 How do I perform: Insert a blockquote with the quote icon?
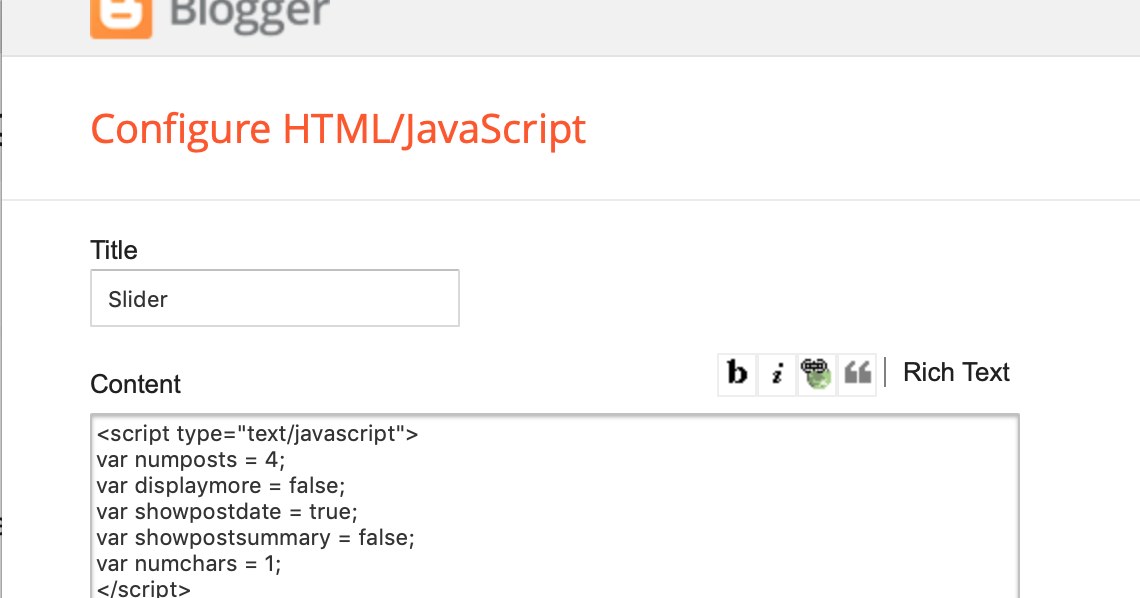tap(856, 374)
